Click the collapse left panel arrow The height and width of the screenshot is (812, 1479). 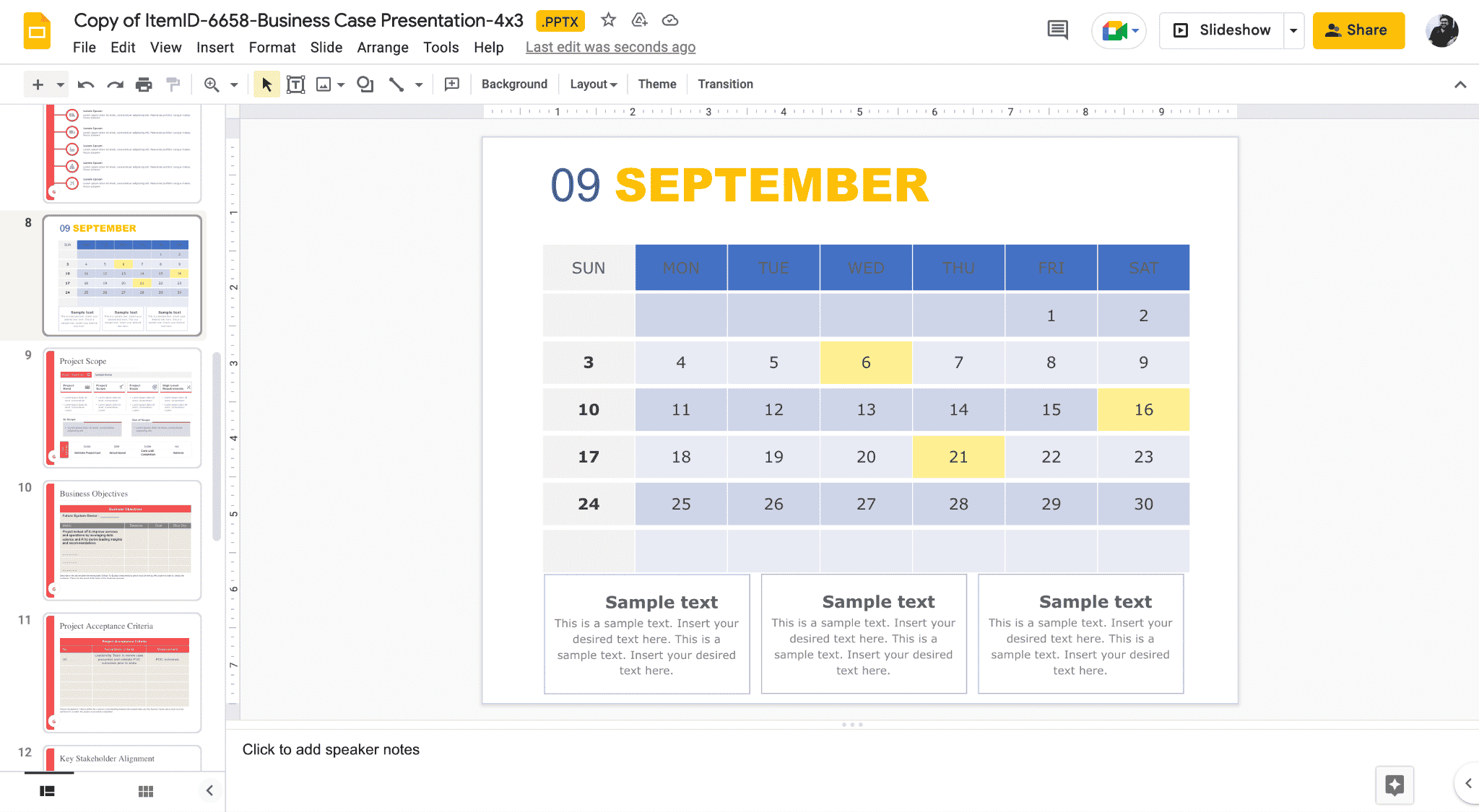pos(210,790)
